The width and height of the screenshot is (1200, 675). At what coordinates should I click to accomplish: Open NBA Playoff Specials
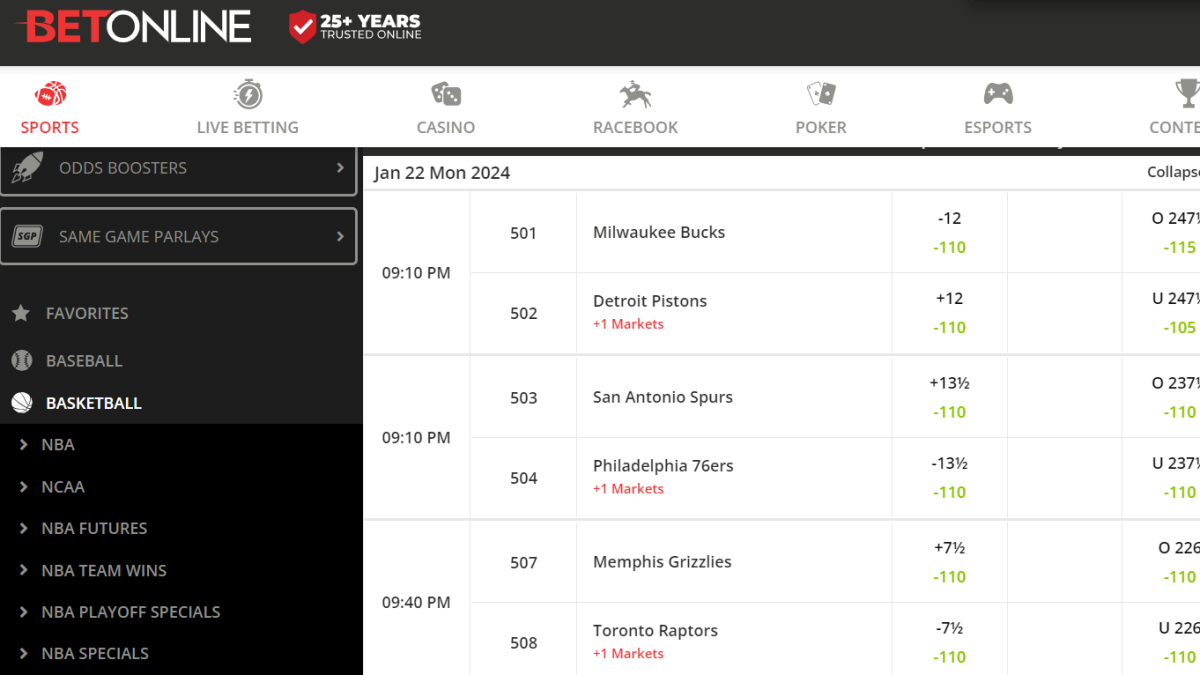[x=130, y=612]
